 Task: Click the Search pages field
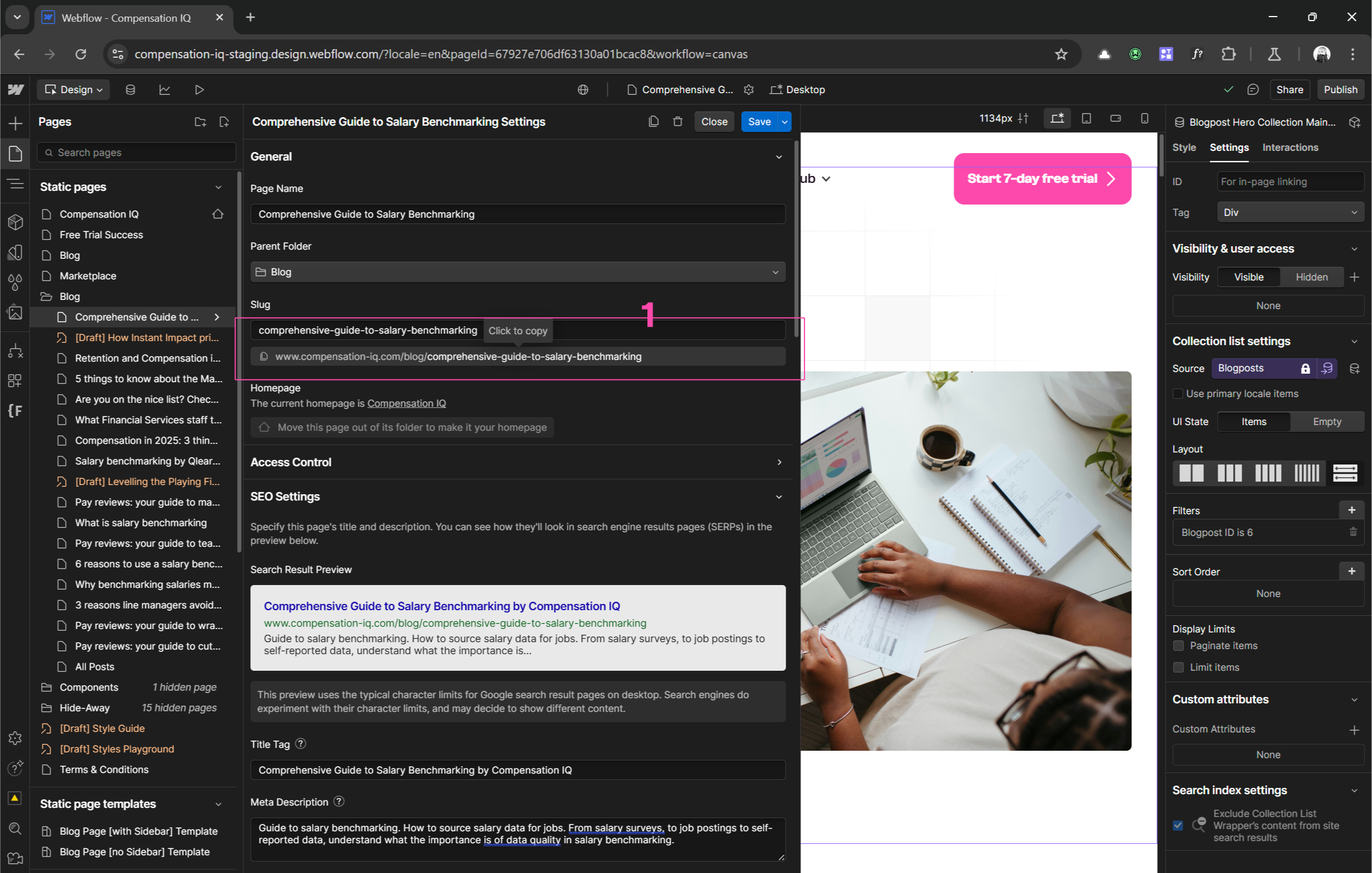pos(137,153)
